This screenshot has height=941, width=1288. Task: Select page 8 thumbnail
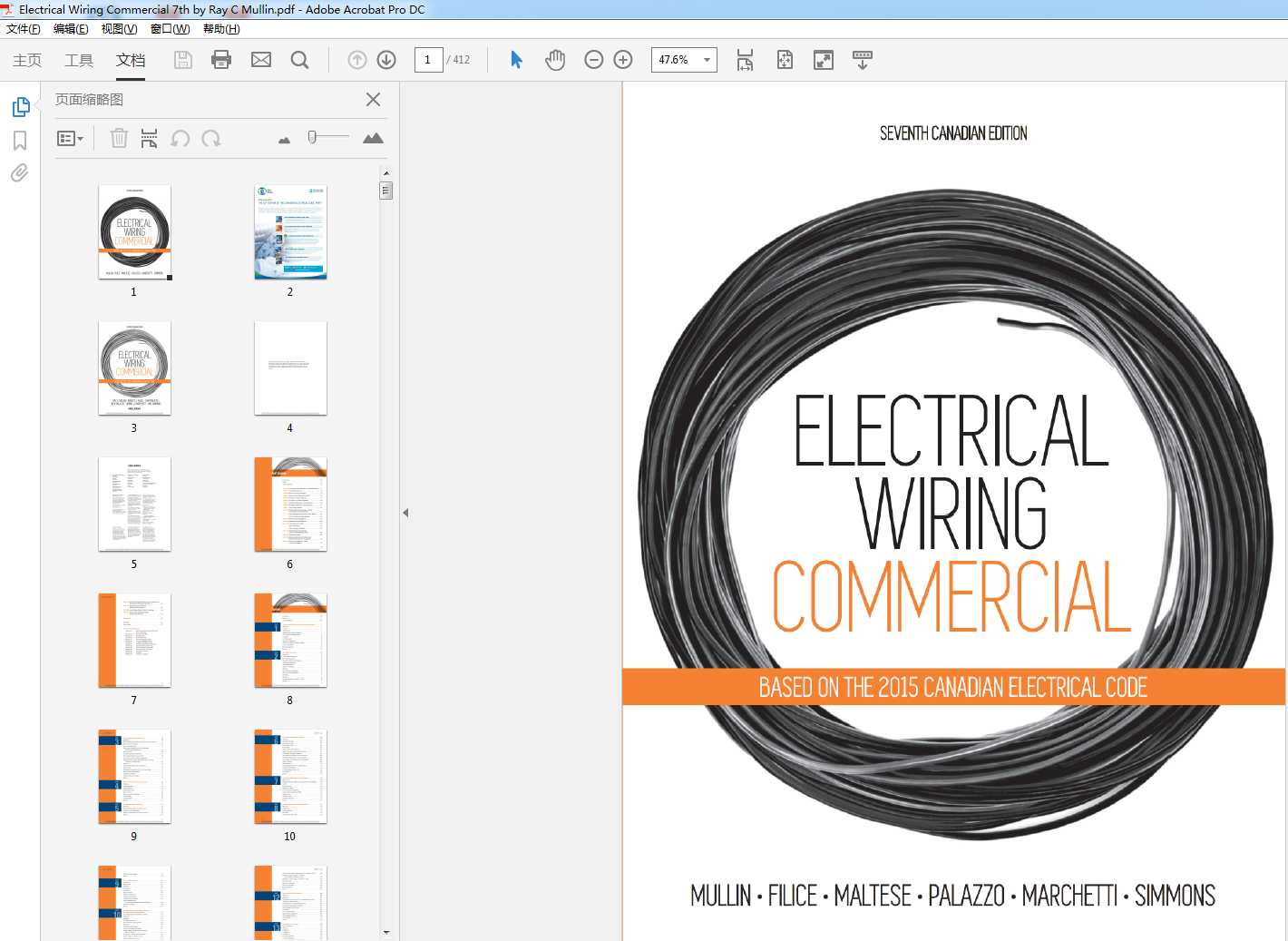pos(290,641)
